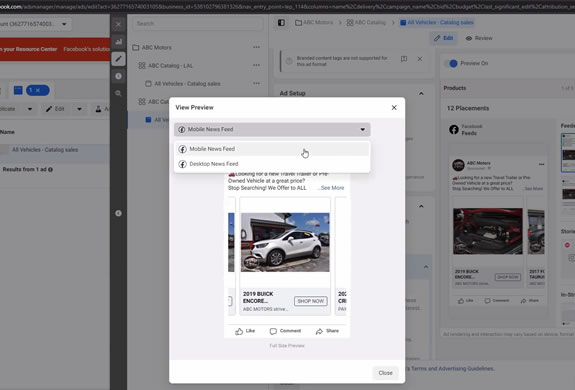Click the white Buick Encore car image
This screenshot has height=390, width=575.
(285, 242)
